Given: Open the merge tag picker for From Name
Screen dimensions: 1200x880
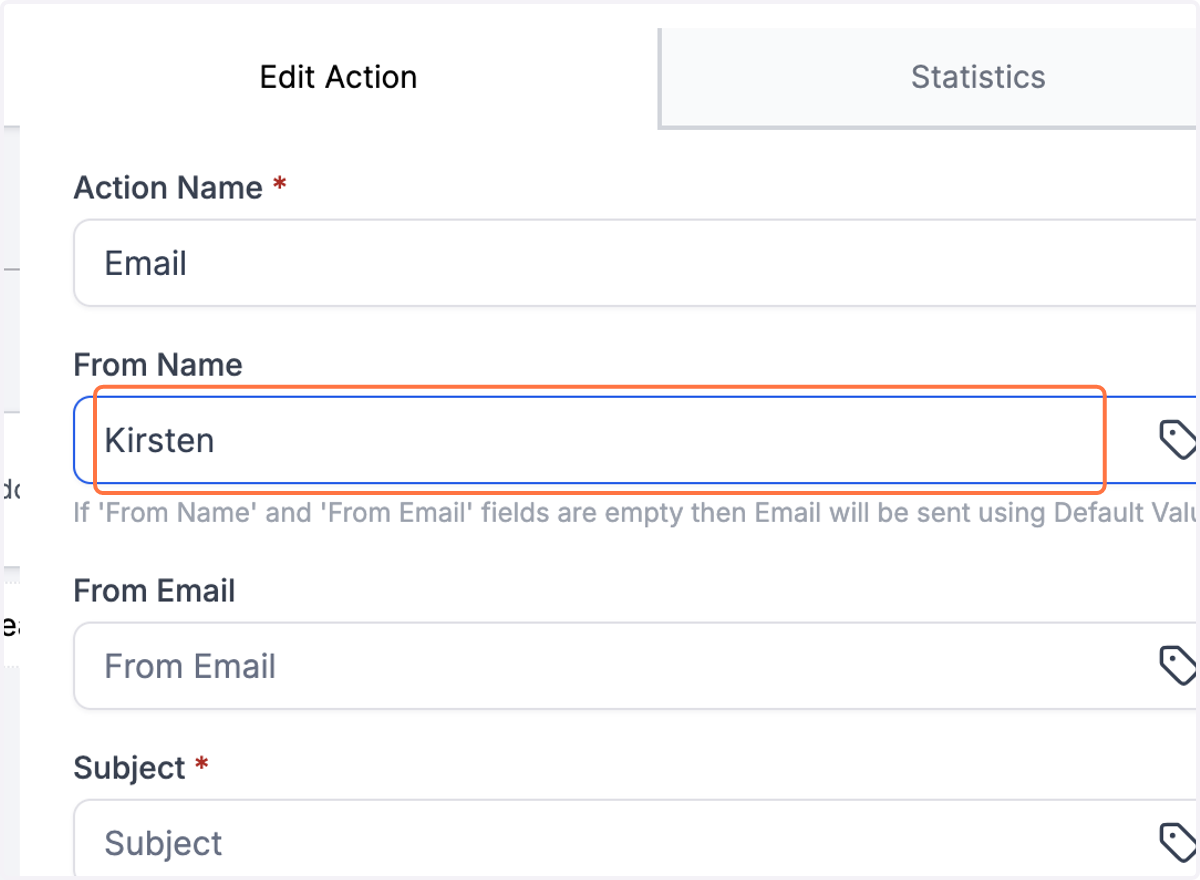Looking at the screenshot, I should [1177, 439].
